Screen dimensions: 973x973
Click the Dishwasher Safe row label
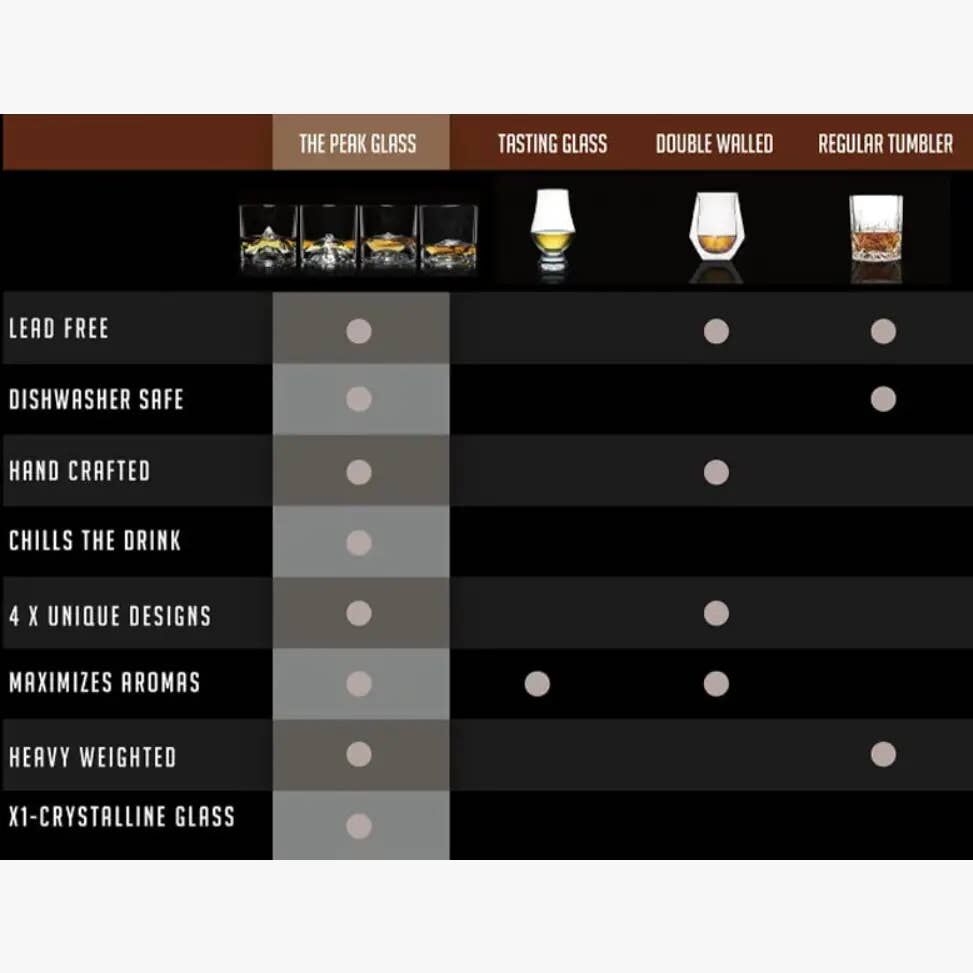click(x=96, y=400)
